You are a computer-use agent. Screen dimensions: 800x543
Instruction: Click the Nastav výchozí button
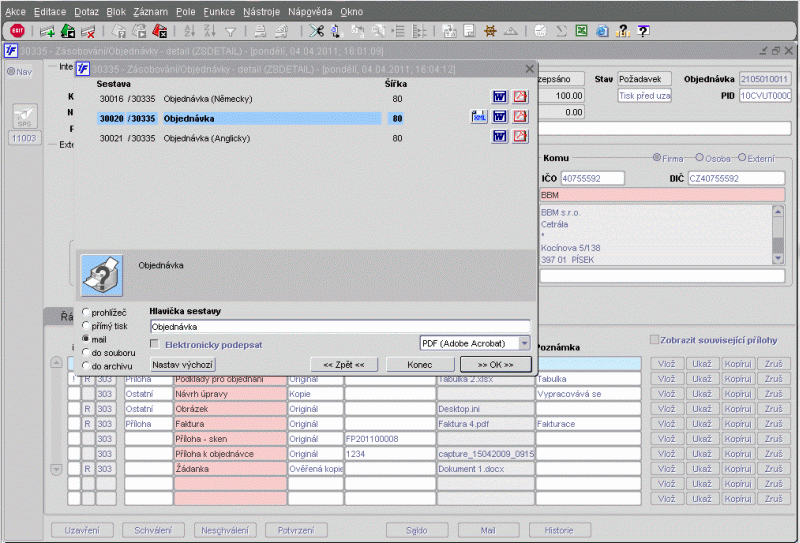pyautogui.click(x=183, y=364)
